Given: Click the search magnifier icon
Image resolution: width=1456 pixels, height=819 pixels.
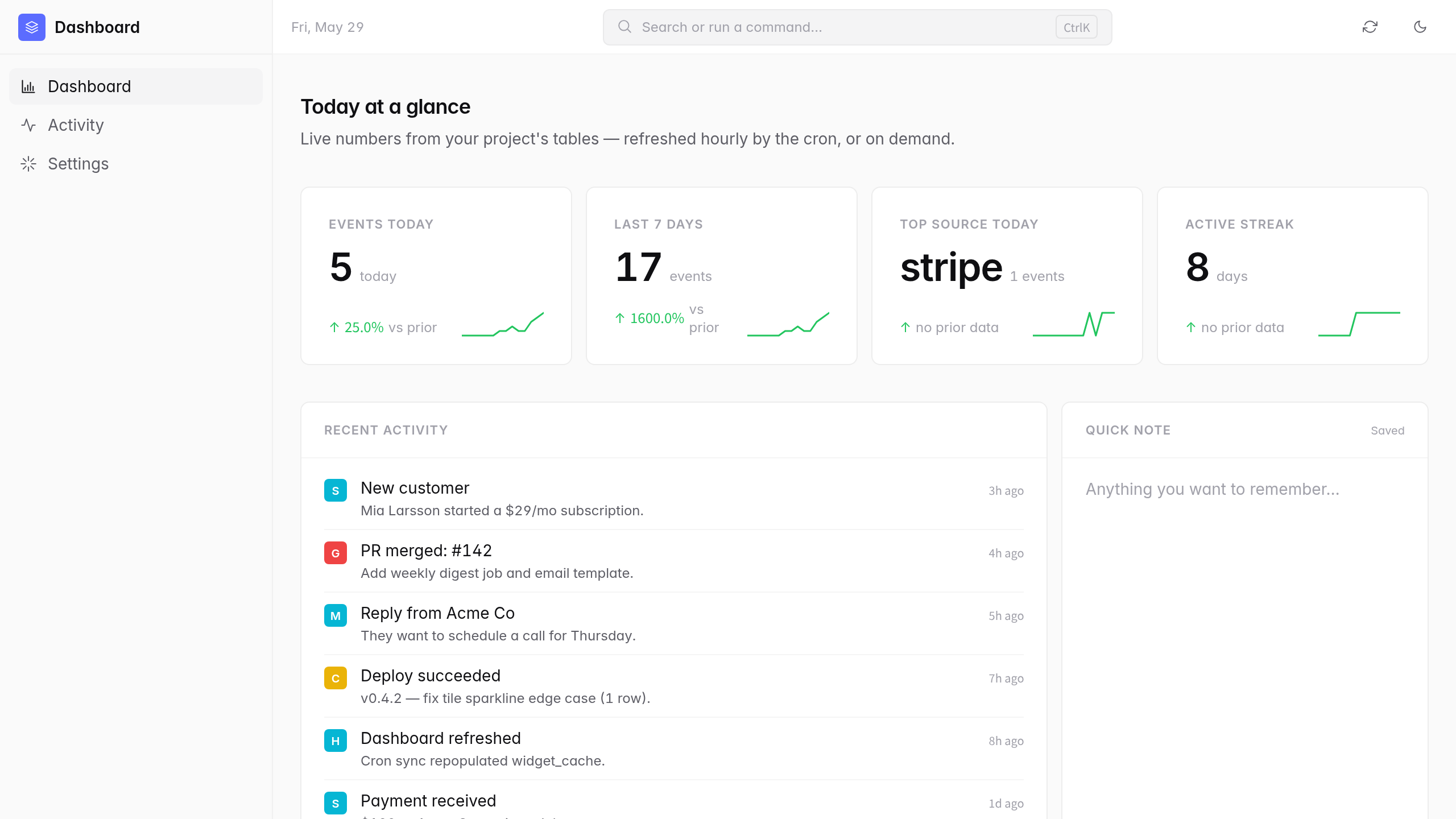Looking at the screenshot, I should 624,27.
